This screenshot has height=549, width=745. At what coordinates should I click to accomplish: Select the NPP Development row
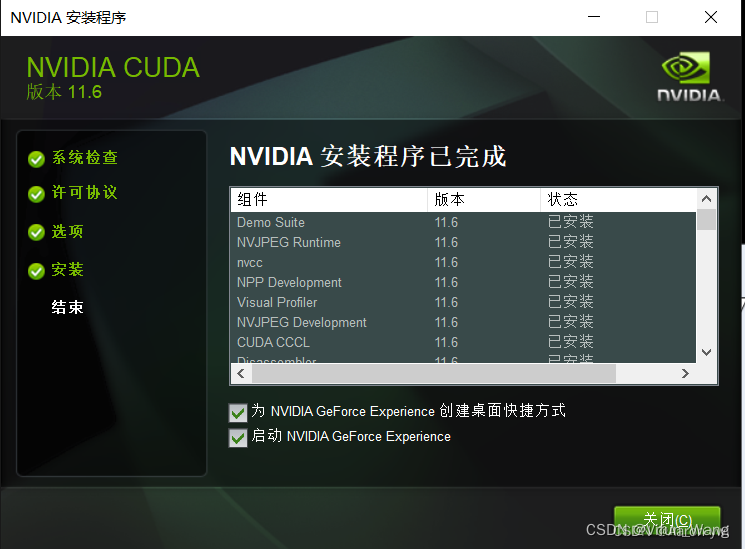coord(463,282)
